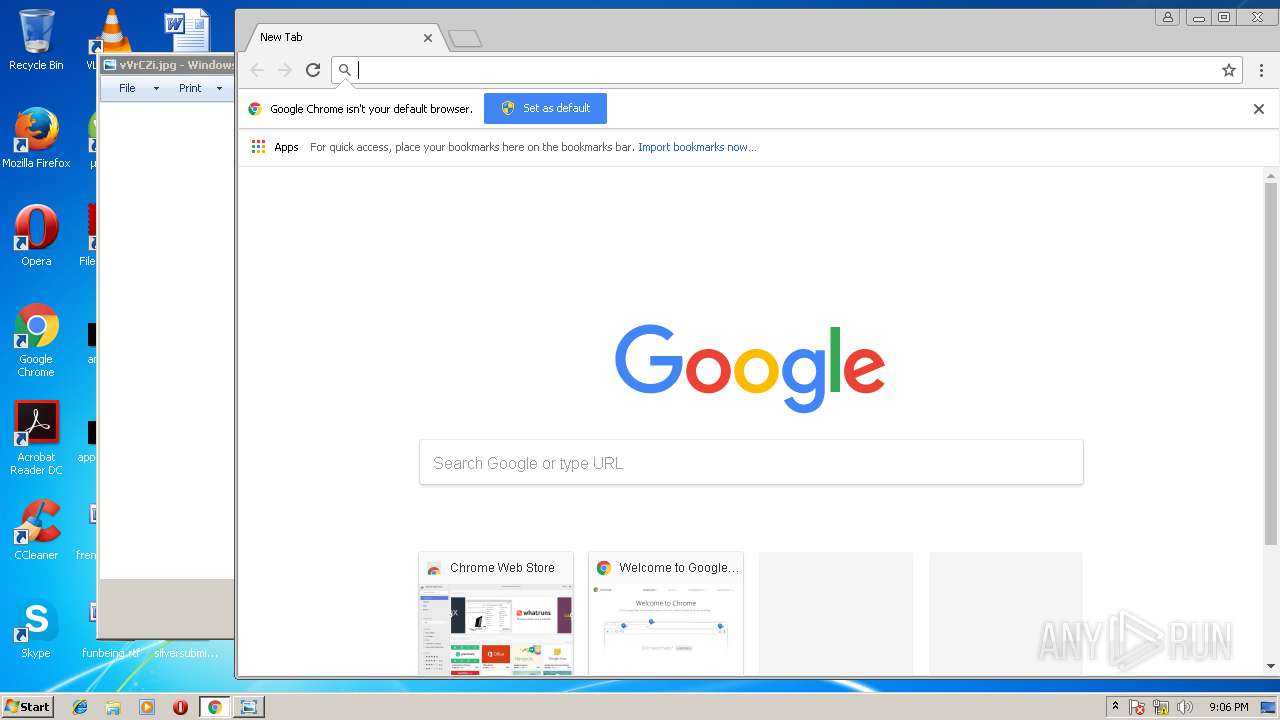
Task: Go back in Chrome
Action: [257, 70]
